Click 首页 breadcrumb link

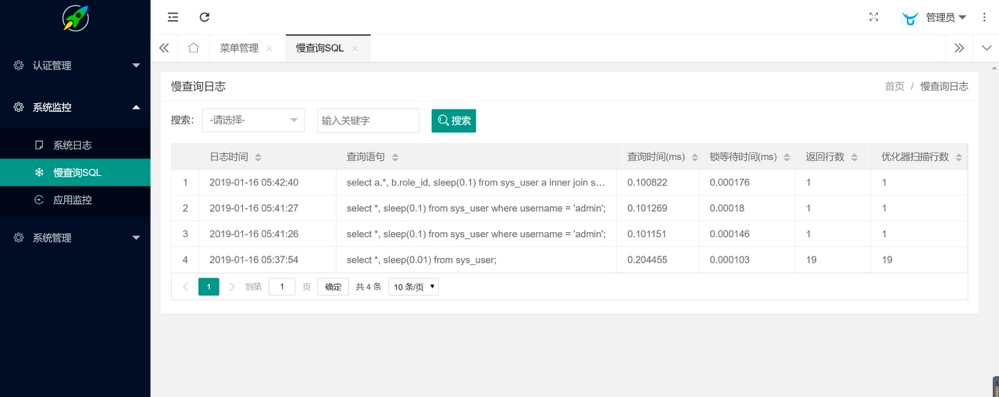pyautogui.click(x=895, y=87)
